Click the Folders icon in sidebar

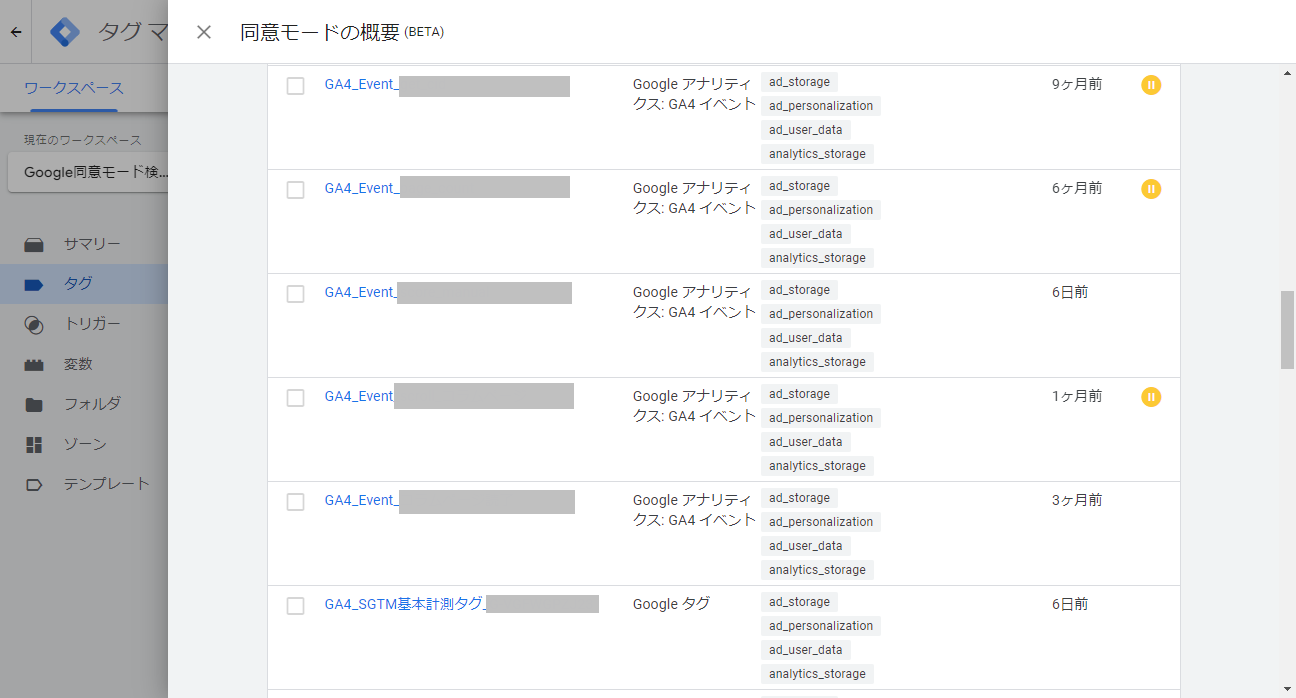(34, 404)
